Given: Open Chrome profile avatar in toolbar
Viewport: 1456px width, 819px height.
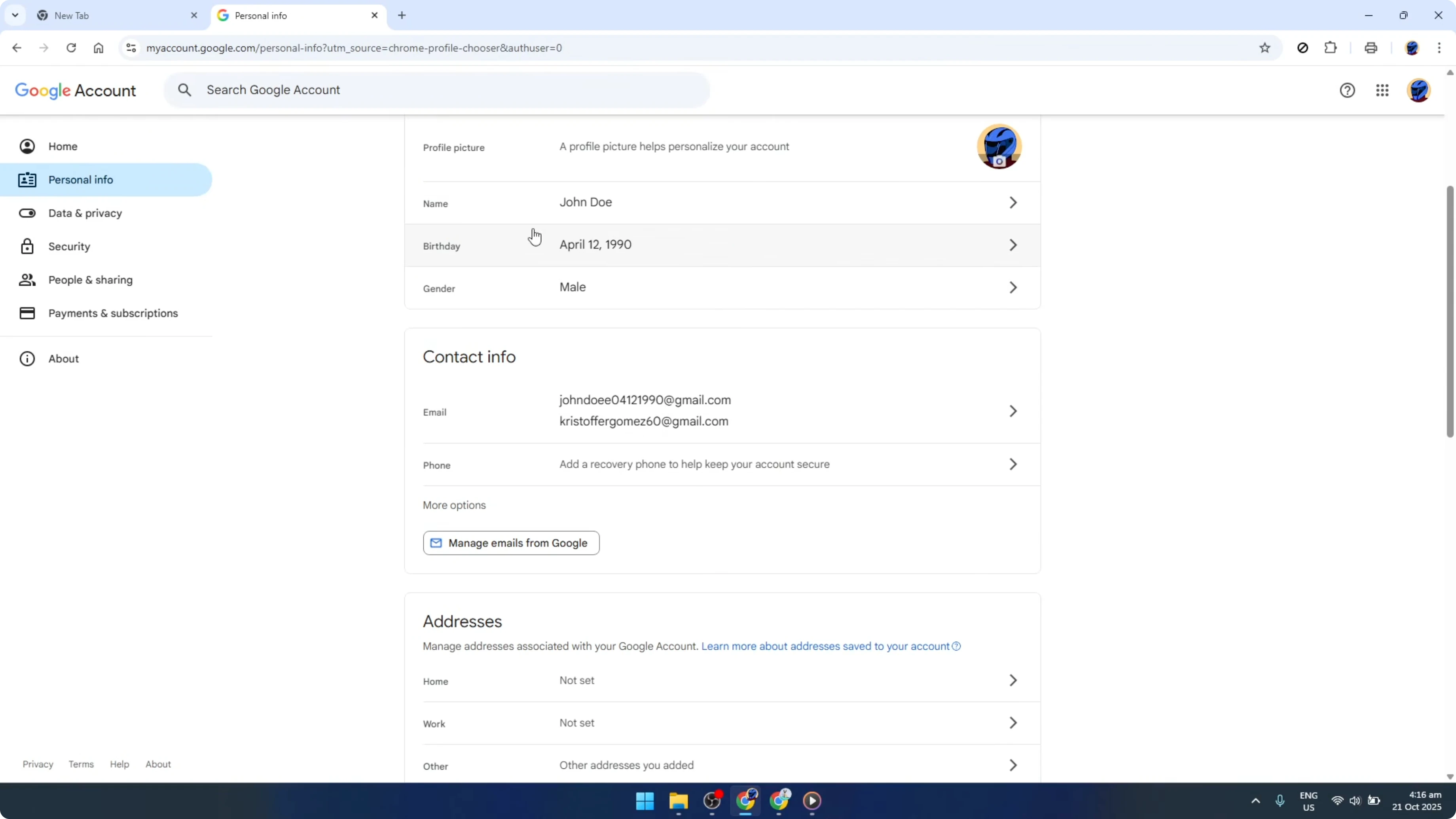Looking at the screenshot, I should tap(1412, 48).
